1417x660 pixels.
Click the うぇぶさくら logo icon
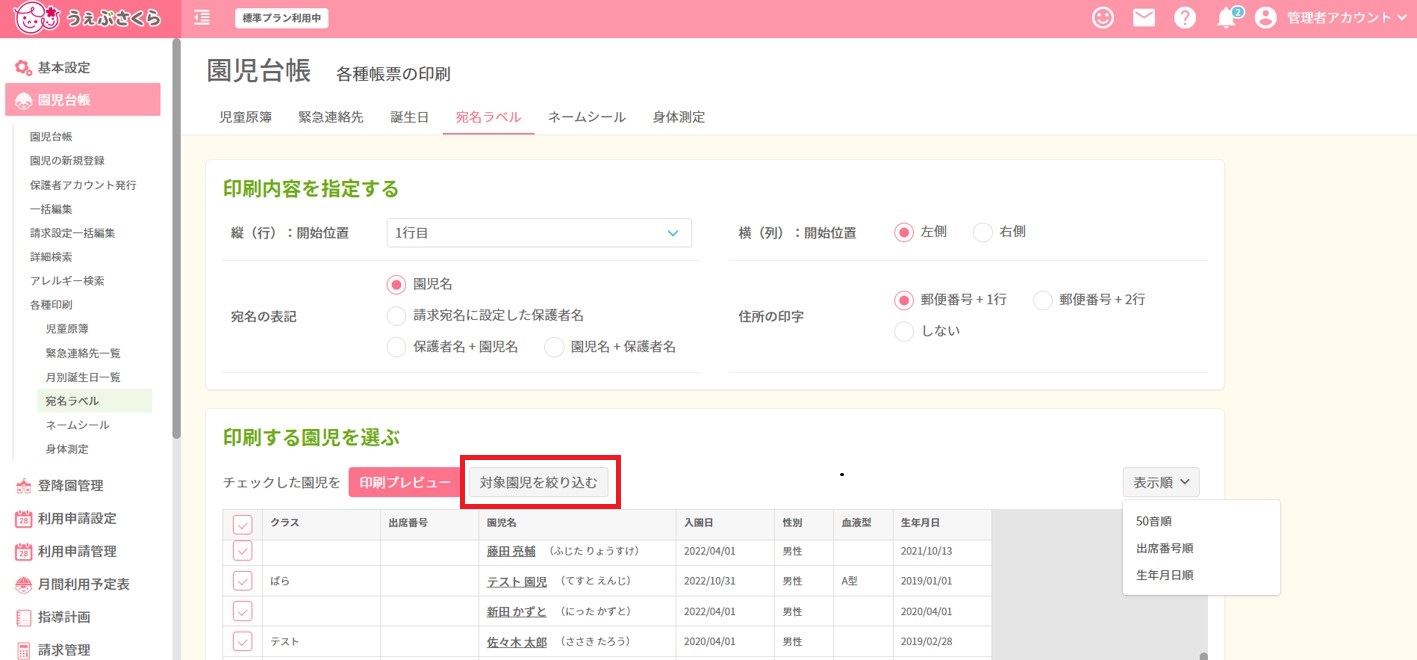(37, 16)
